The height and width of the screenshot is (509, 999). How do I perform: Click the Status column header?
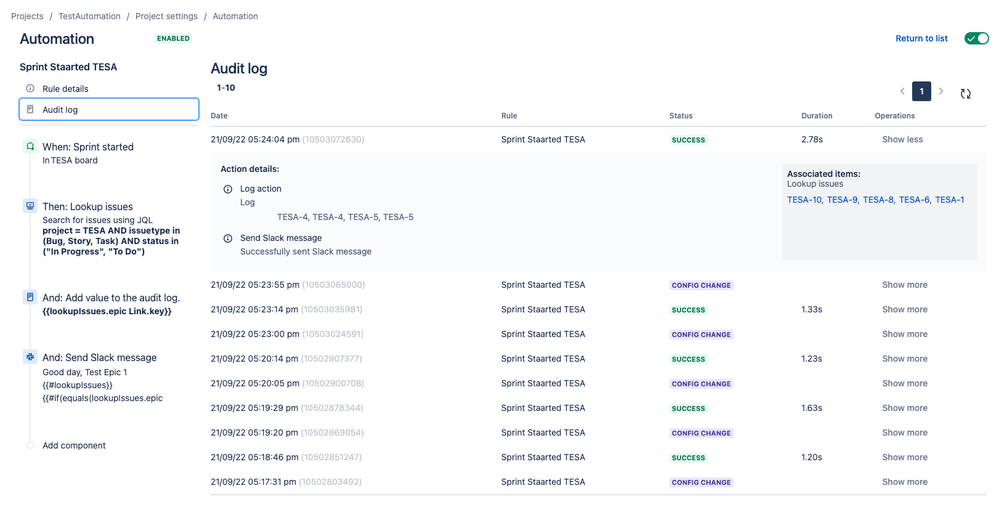pos(680,116)
